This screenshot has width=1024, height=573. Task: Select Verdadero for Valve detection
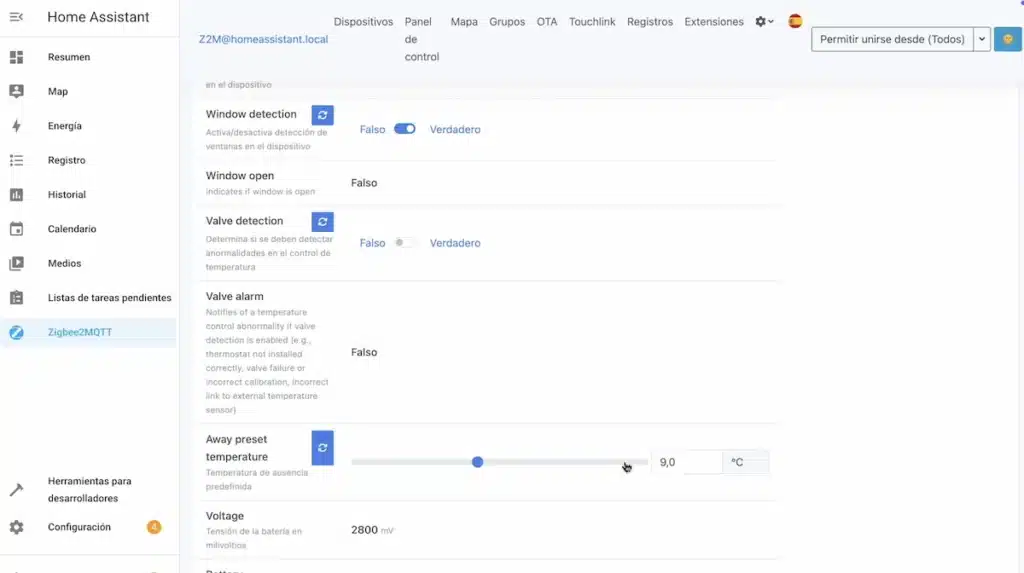(455, 243)
